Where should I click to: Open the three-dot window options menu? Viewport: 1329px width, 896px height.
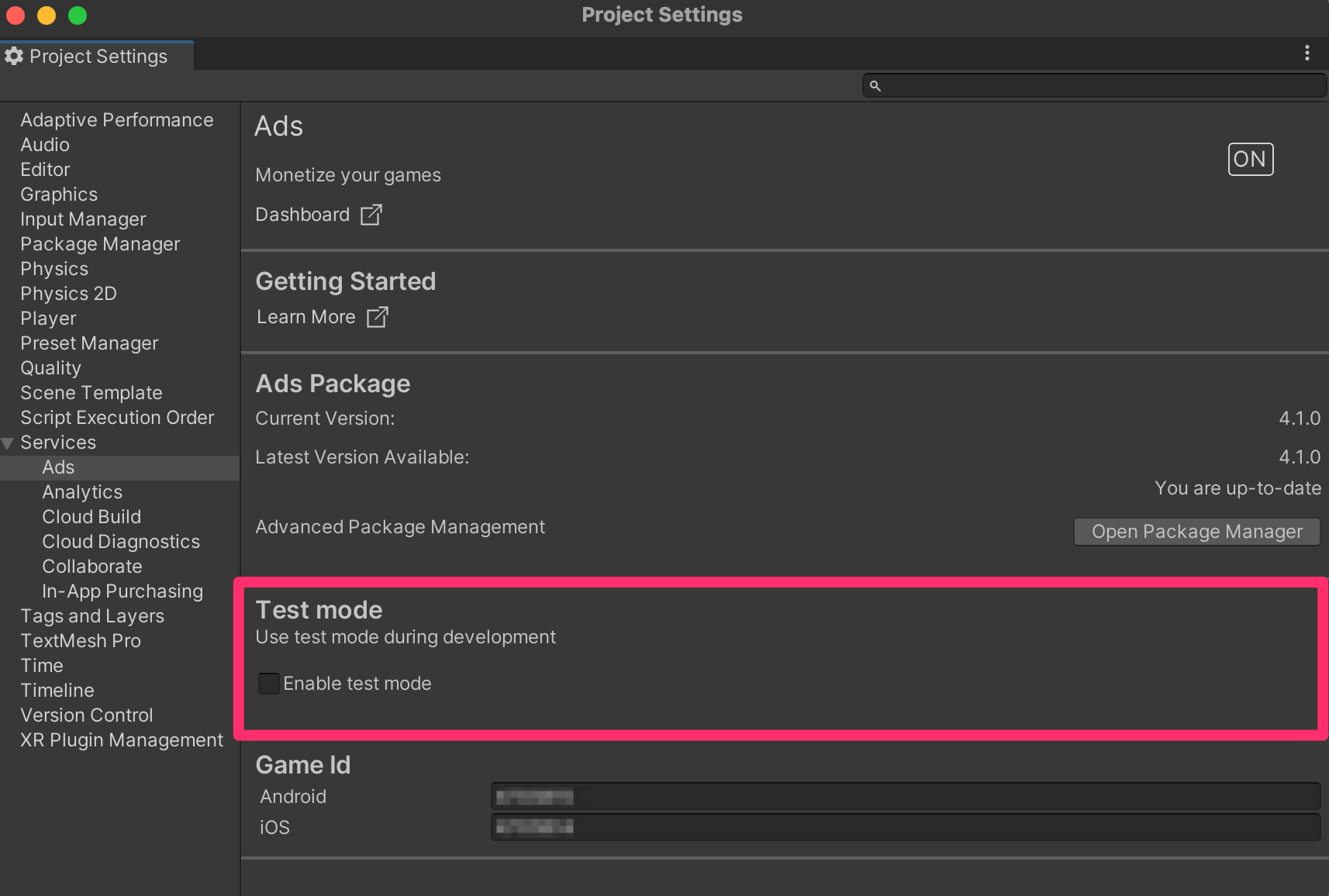[x=1307, y=53]
